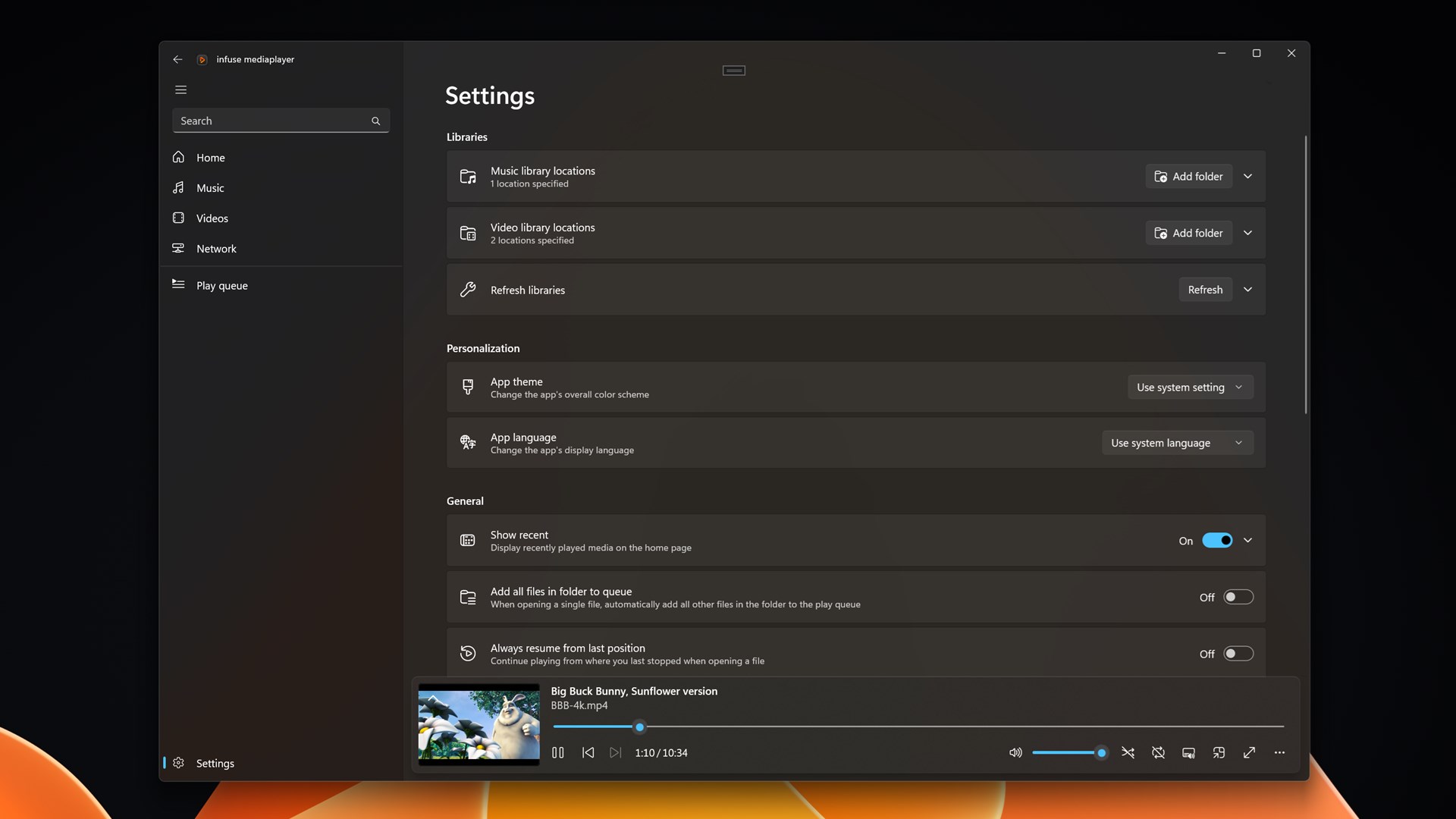1456x819 pixels.
Task: Enable Always resume from last position
Action: pyautogui.click(x=1238, y=653)
